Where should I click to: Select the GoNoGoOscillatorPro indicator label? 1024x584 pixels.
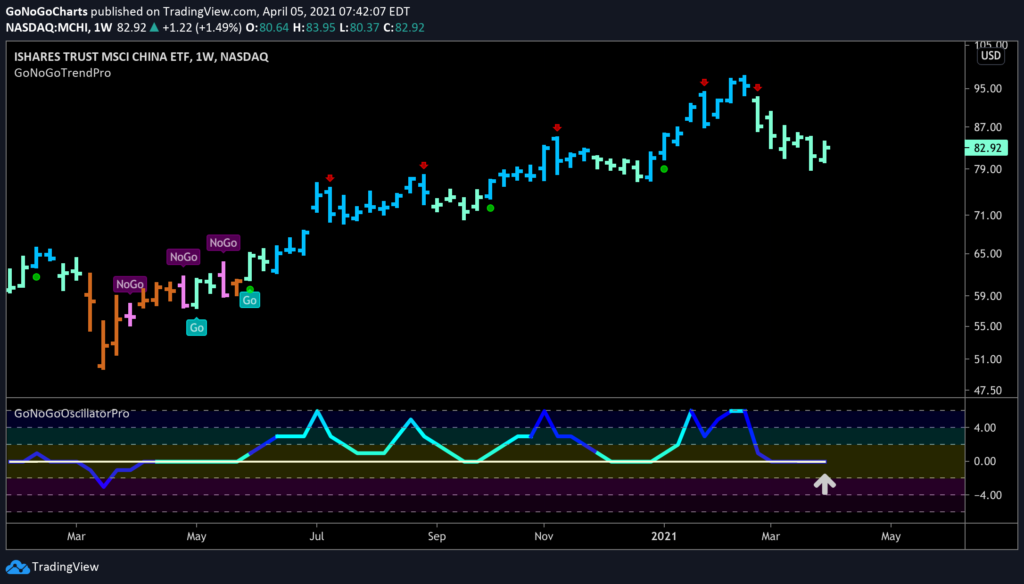[72, 414]
